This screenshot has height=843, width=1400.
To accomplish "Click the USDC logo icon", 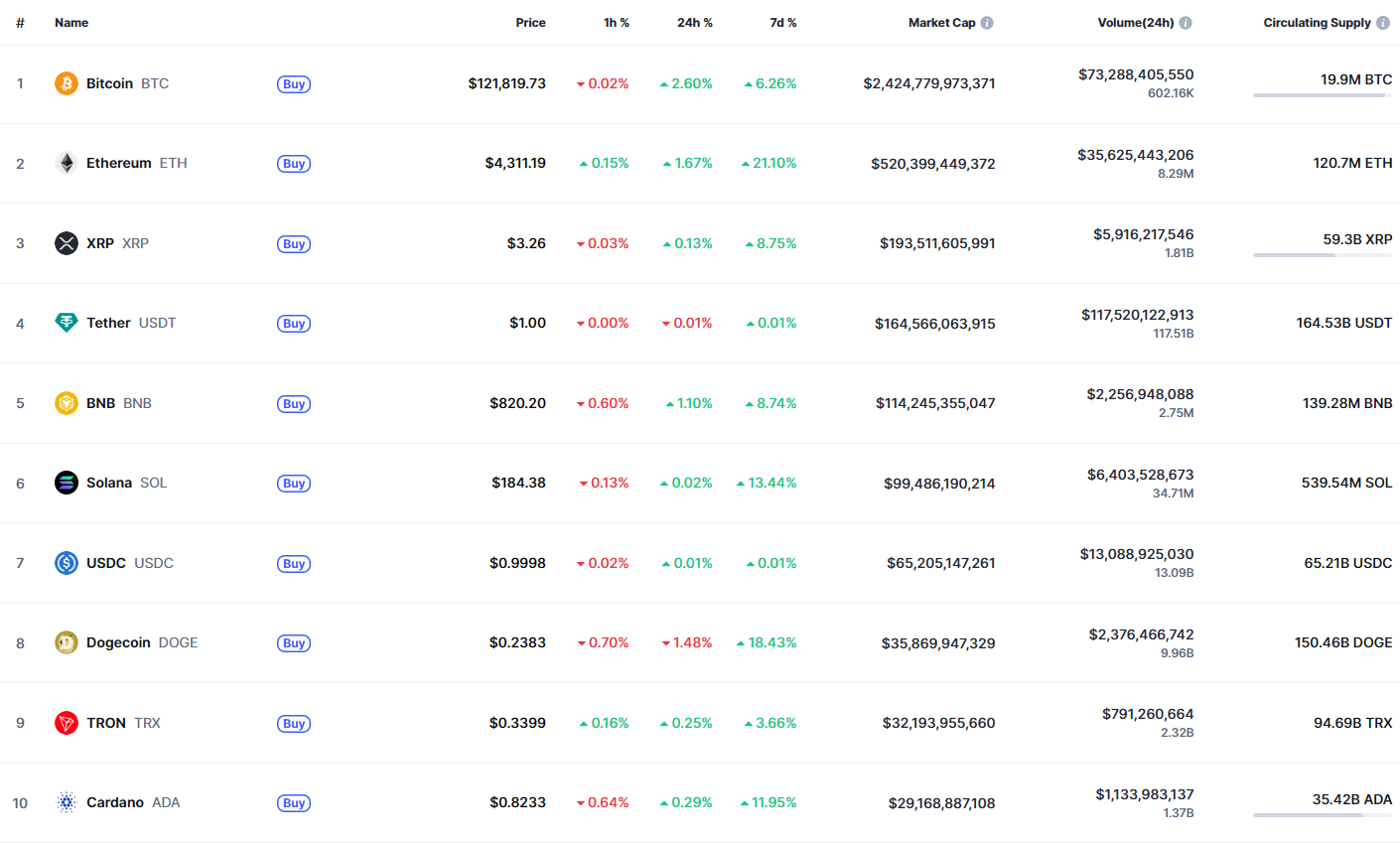I will [67, 563].
